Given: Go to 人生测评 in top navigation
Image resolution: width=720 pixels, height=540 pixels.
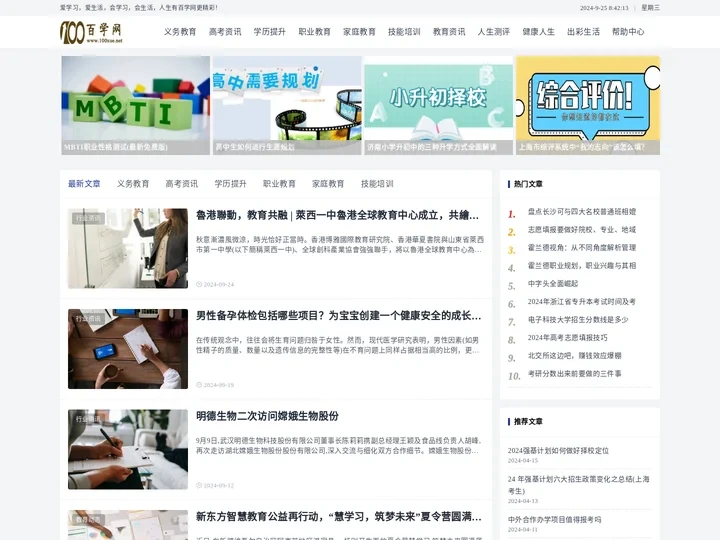Looking at the screenshot, I should point(494,32).
